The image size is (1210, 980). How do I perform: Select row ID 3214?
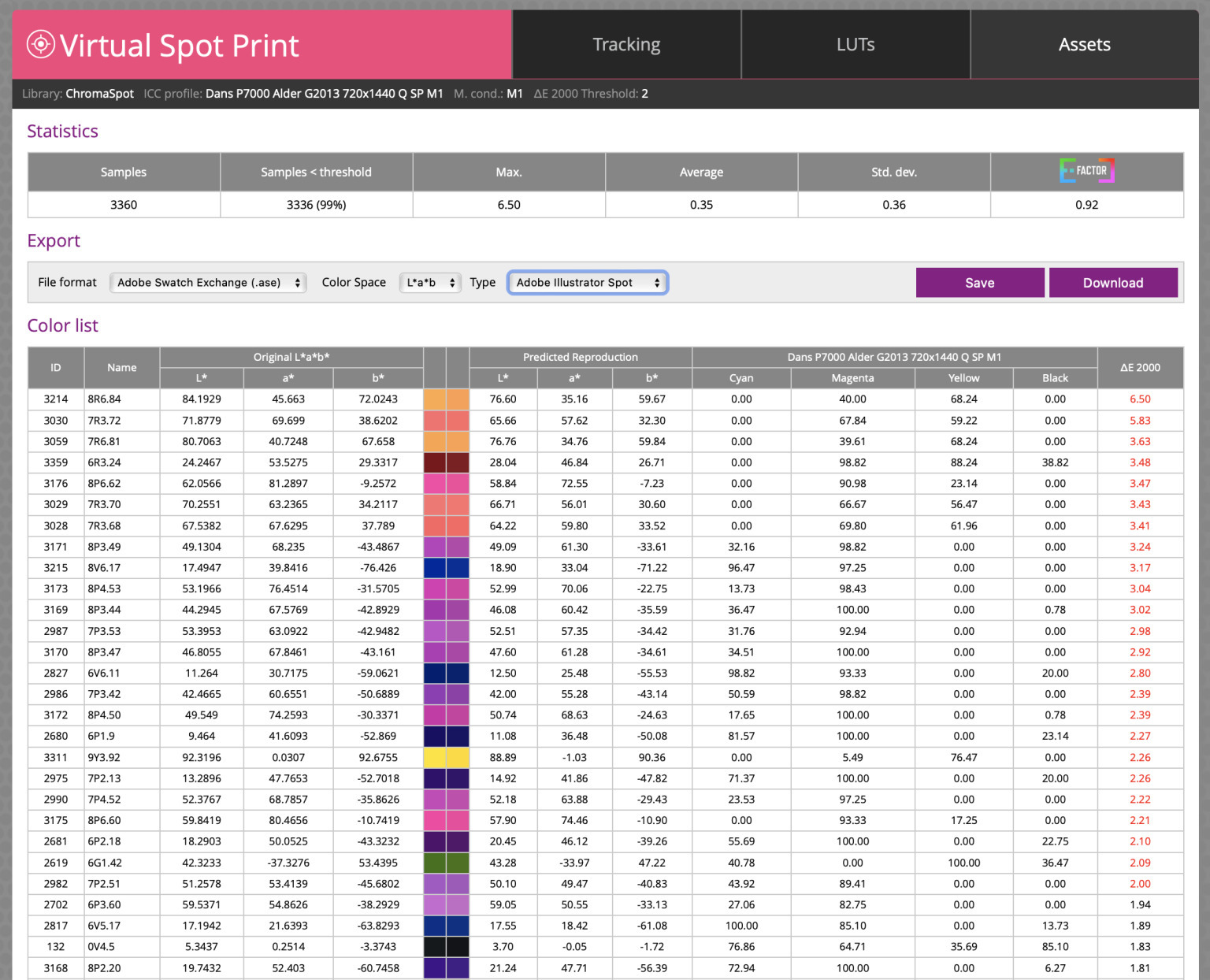tap(56, 399)
